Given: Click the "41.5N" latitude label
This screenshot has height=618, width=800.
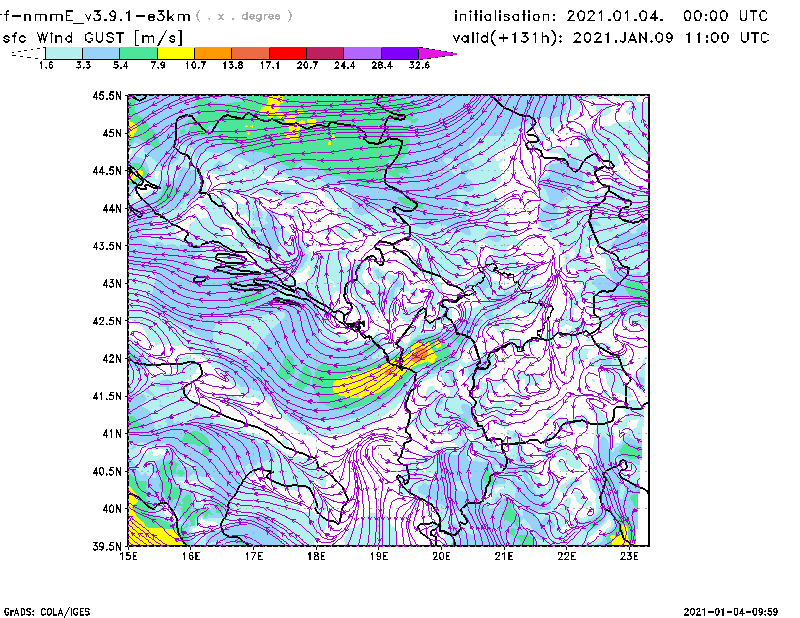Looking at the screenshot, I should (107, 396).
